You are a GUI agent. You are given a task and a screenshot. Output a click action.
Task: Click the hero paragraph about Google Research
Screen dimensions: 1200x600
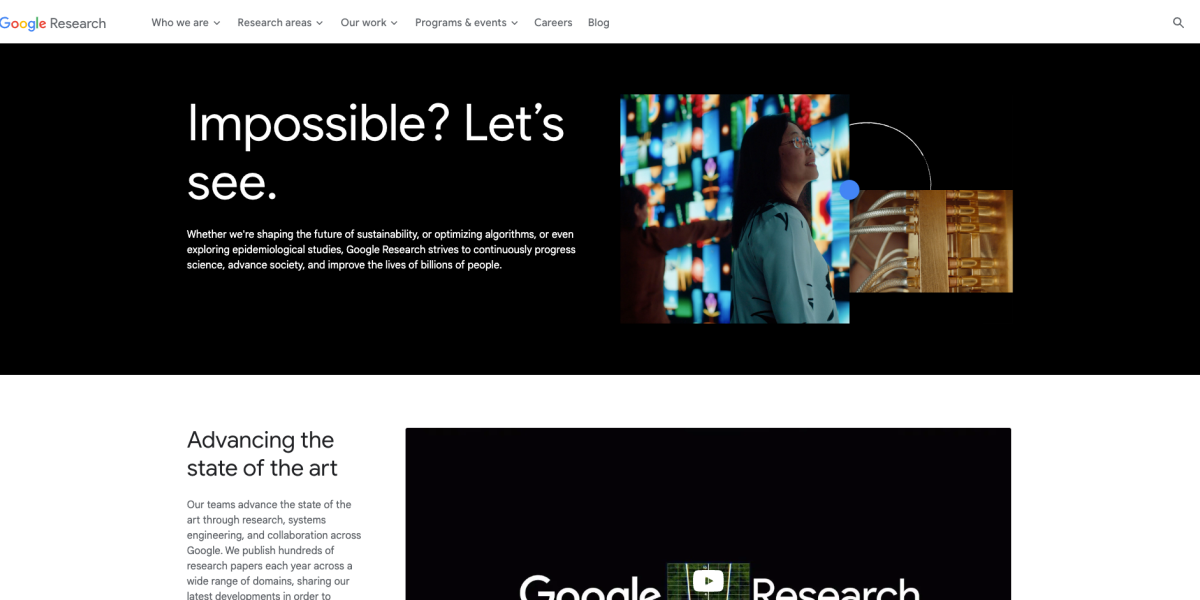pos(381,250)
